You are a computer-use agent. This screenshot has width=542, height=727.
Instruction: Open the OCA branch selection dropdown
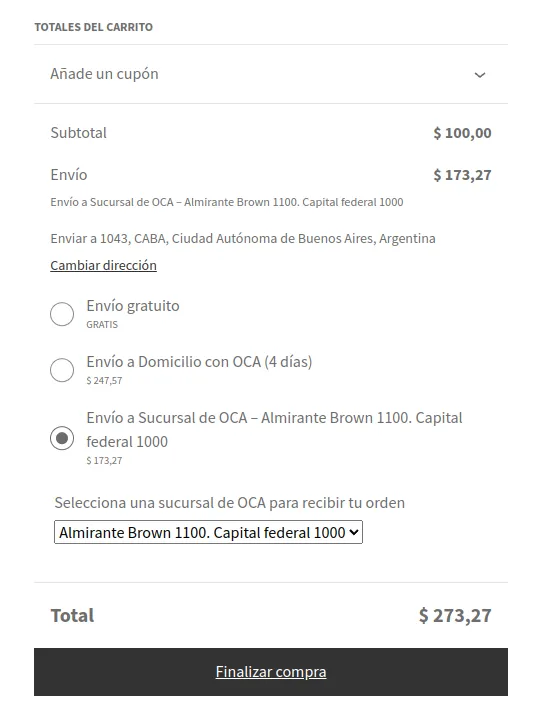coord(208,532)
